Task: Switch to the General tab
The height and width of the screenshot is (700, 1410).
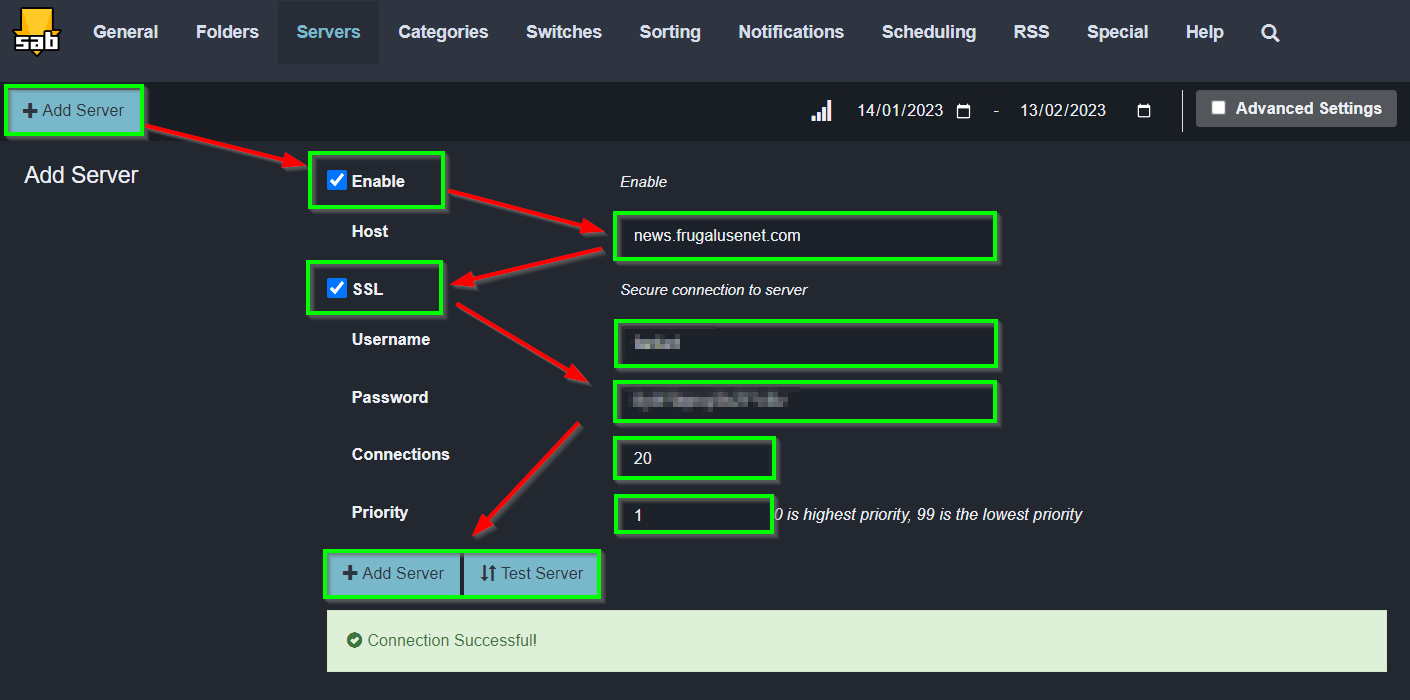Action: coord(126,32)
